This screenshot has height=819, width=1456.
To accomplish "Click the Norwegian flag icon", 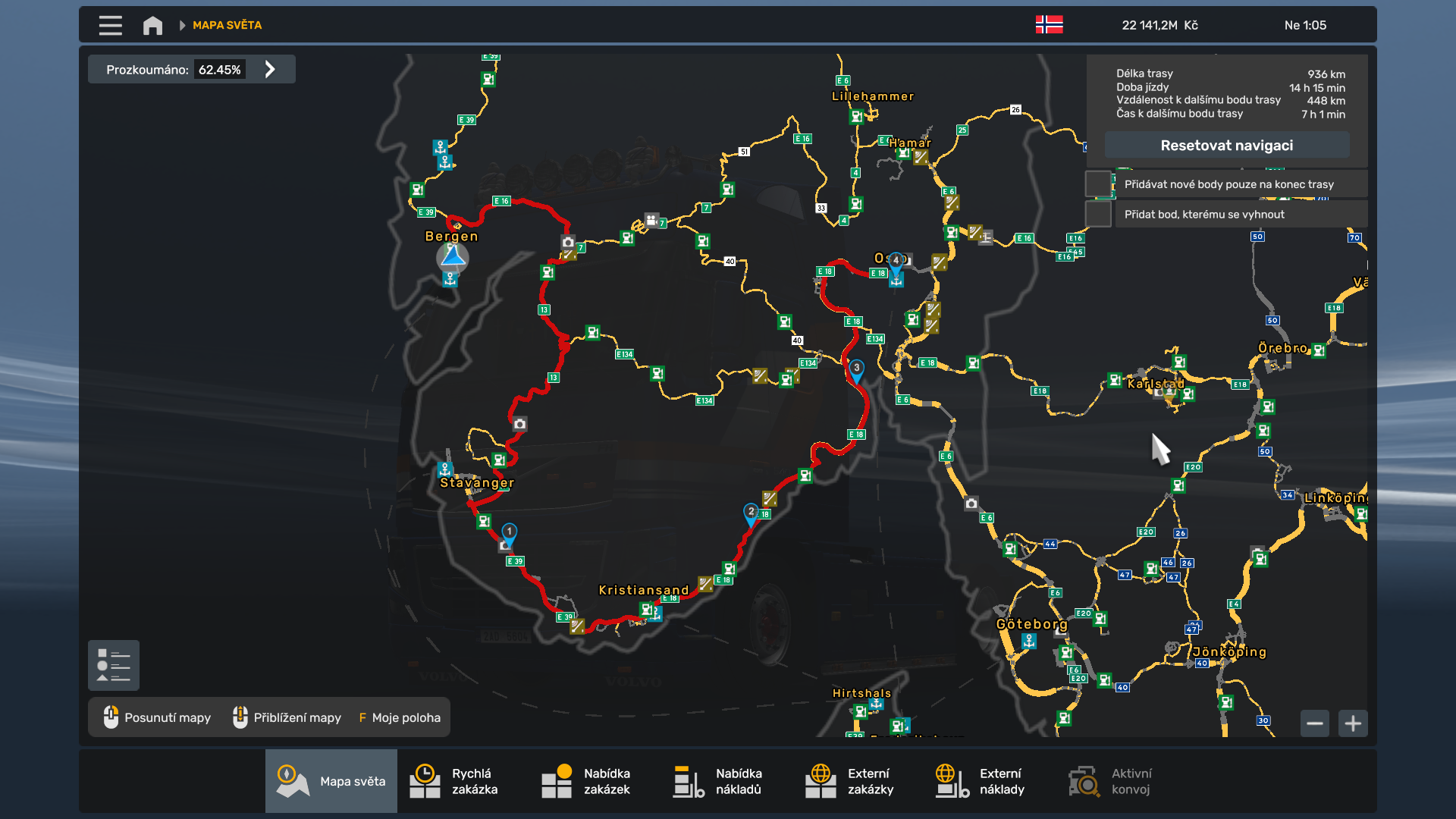I will [x=1049, y=24].
